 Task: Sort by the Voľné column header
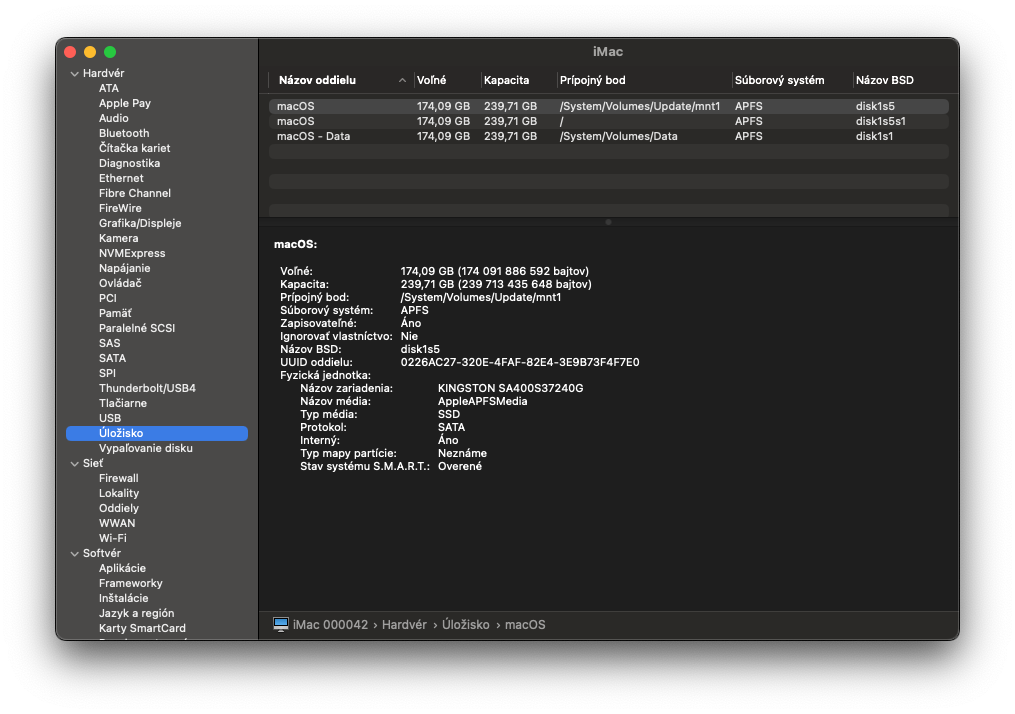[432, 80]
